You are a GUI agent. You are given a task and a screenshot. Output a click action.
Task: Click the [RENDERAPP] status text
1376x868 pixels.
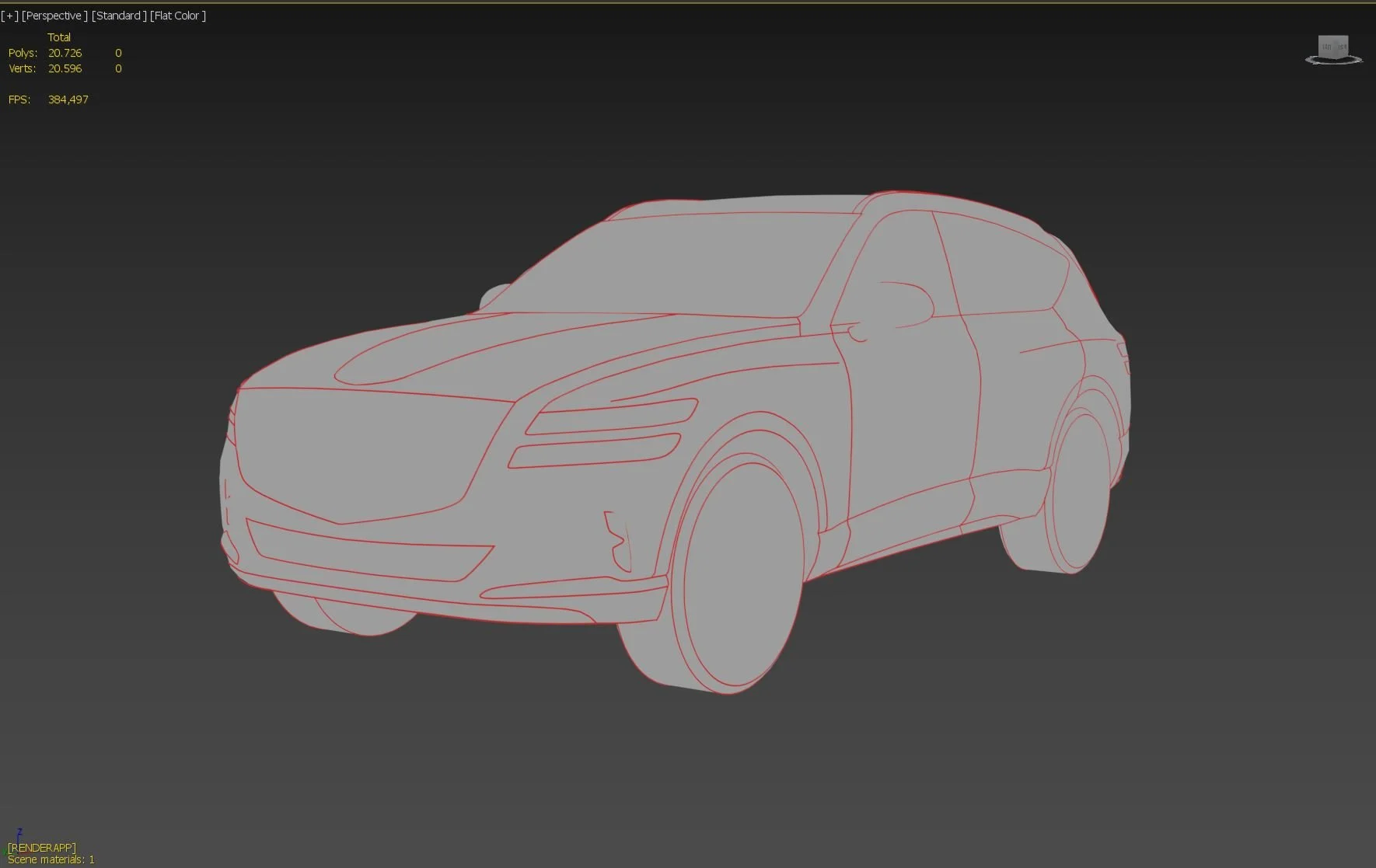(x=43, y=847)
